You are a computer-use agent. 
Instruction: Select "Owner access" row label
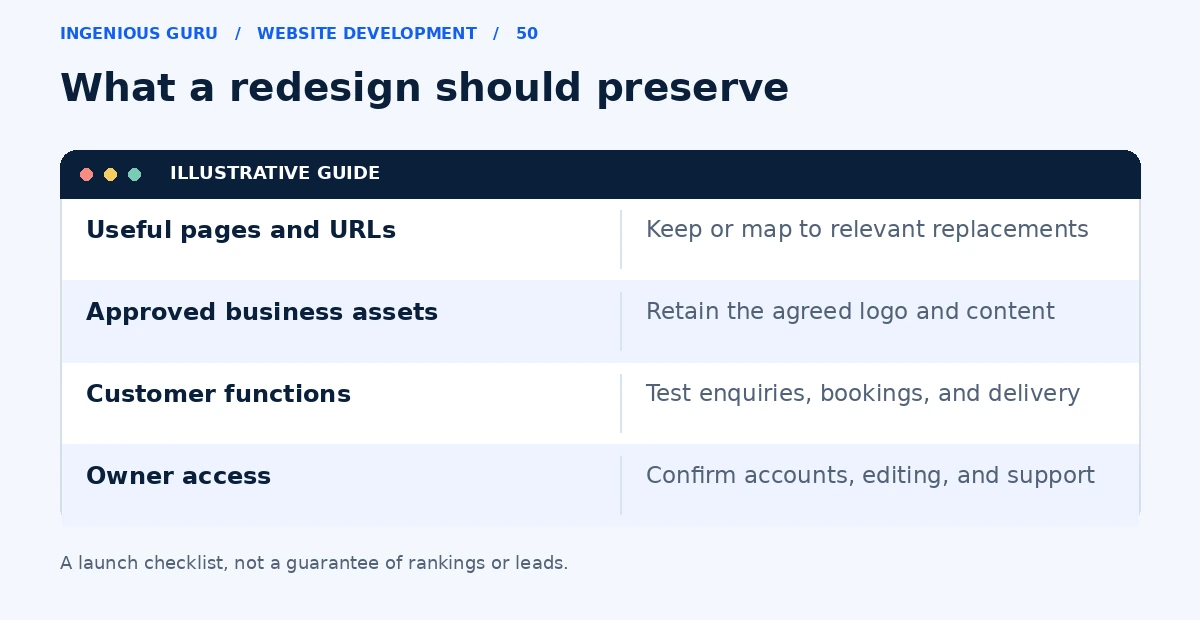[x=178, y=476]
